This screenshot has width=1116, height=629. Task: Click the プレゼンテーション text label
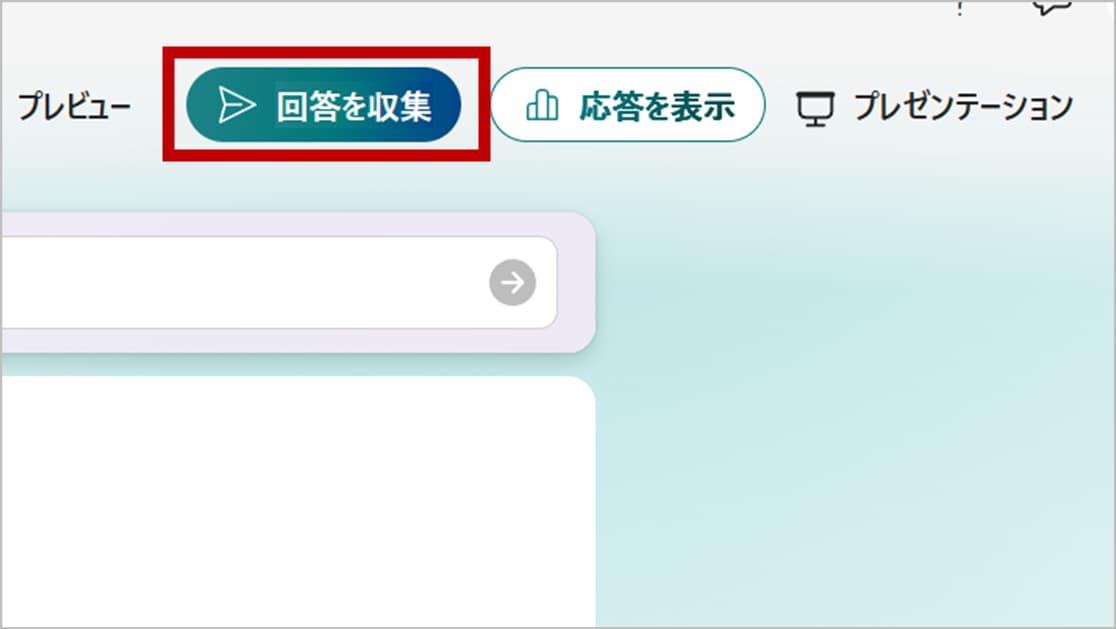[963, 107]
